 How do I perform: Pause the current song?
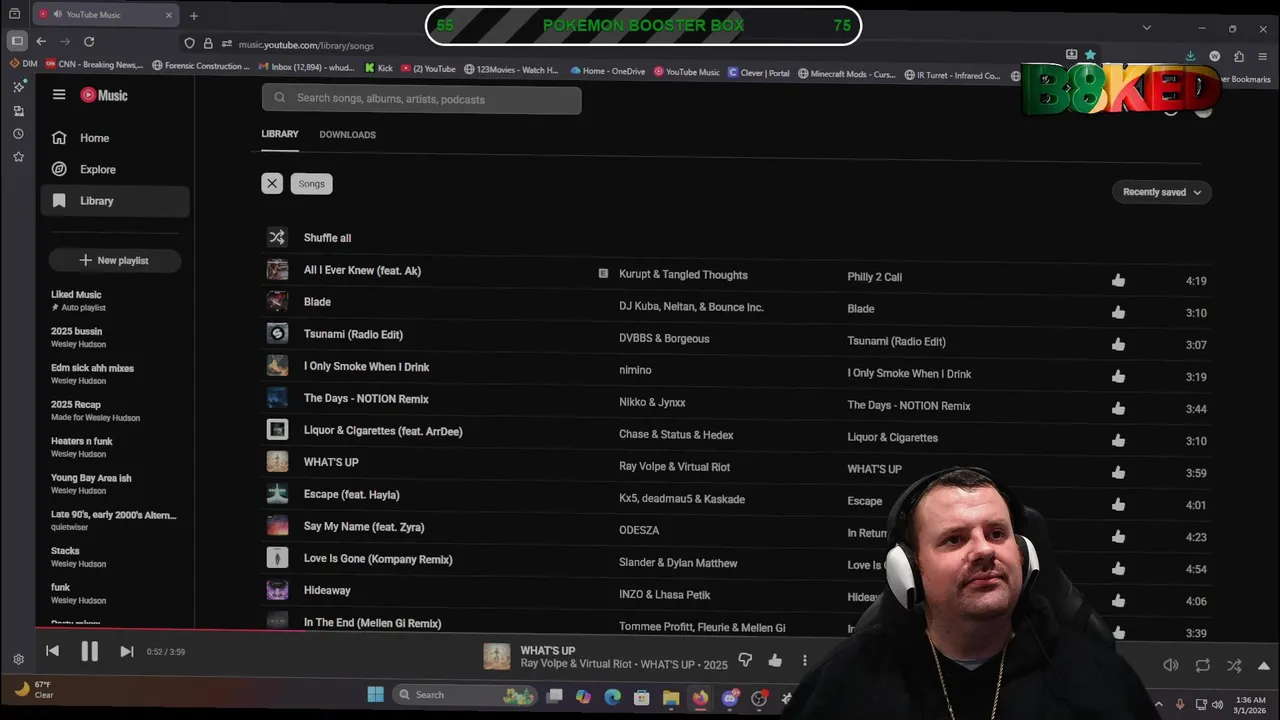(89, 651)
